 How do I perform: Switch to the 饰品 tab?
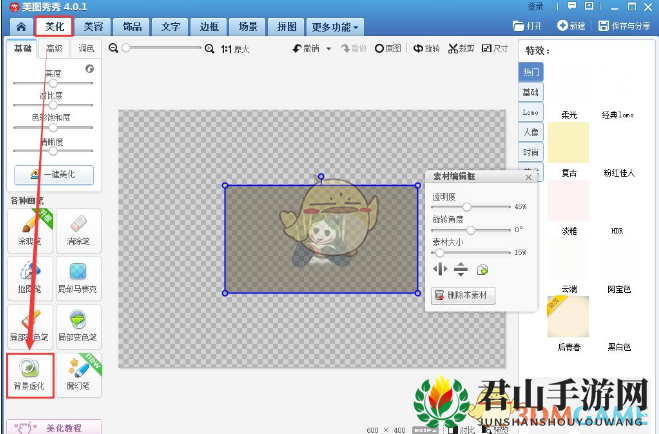(132, 27)
